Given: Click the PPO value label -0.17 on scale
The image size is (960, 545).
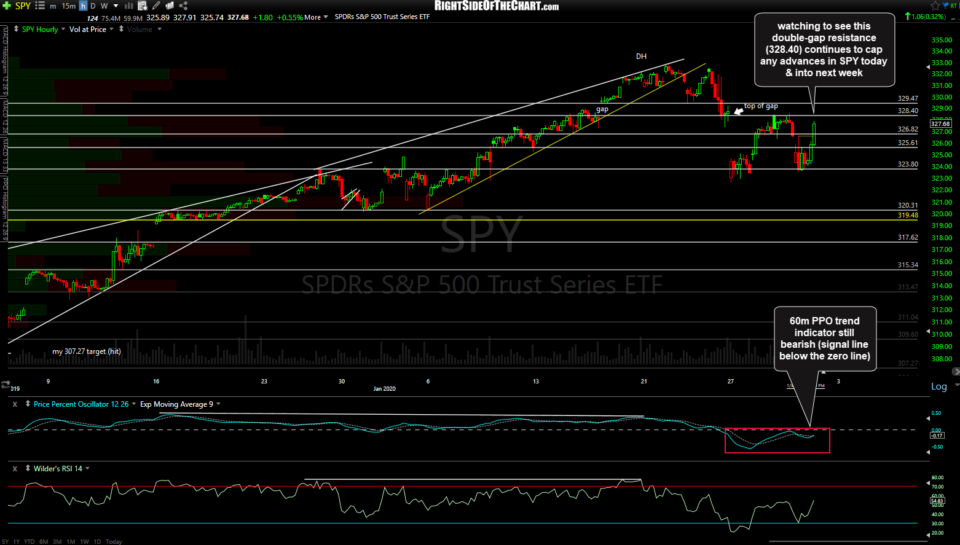Looking at the screenshot, I should click(937, 435).
